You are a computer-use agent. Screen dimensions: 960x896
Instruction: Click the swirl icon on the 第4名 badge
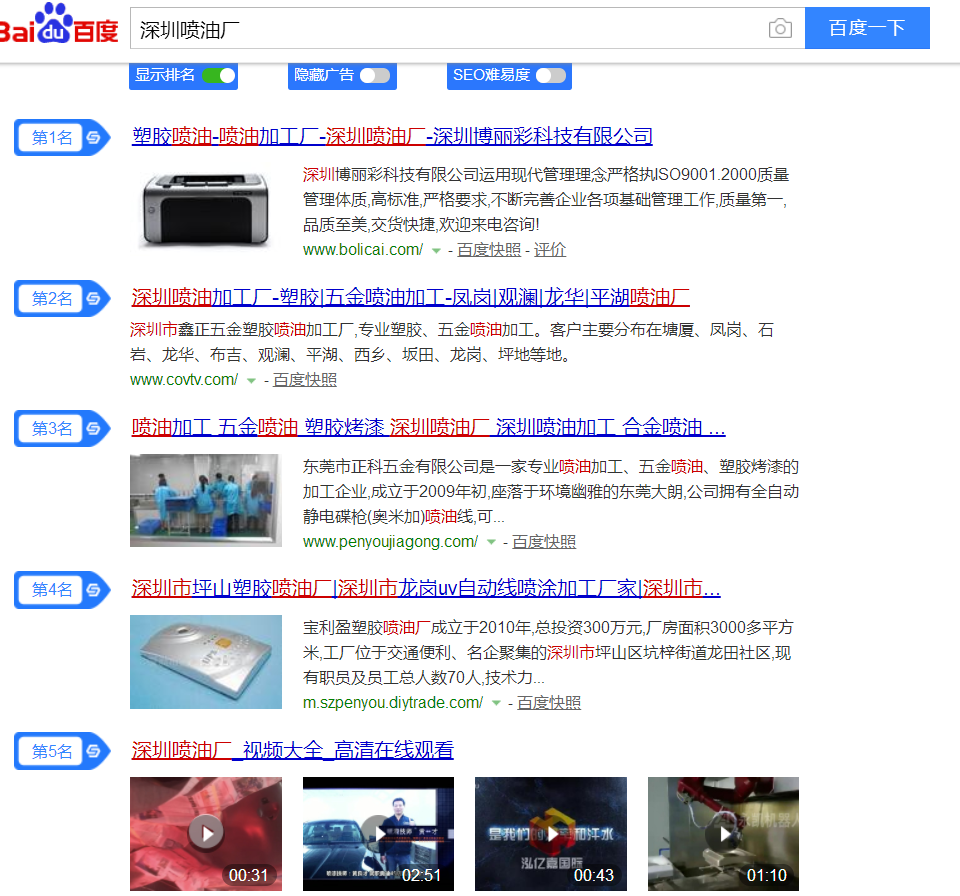click(93, 589)
